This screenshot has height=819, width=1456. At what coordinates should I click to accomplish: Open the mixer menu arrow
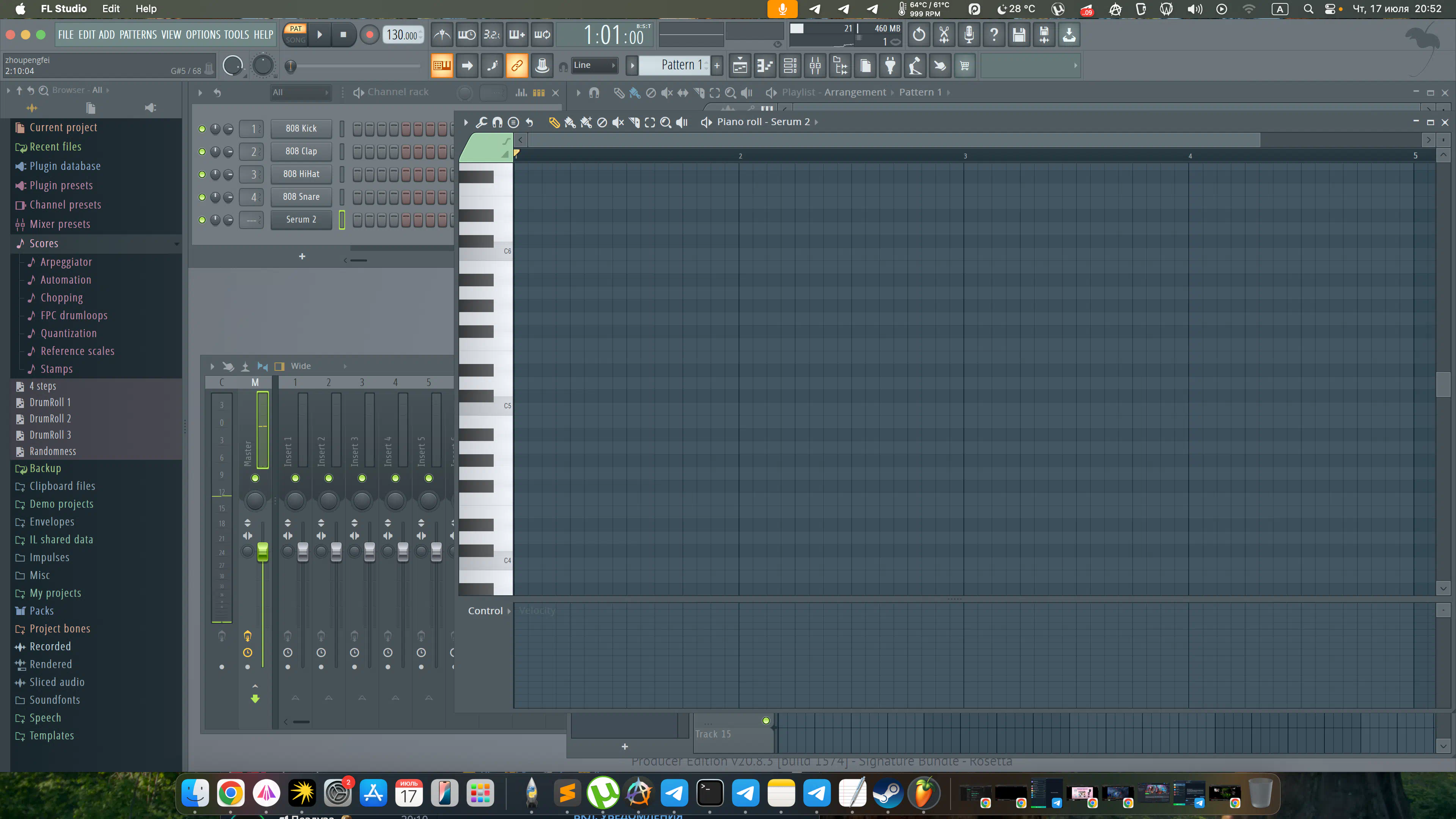click(212, 366)
